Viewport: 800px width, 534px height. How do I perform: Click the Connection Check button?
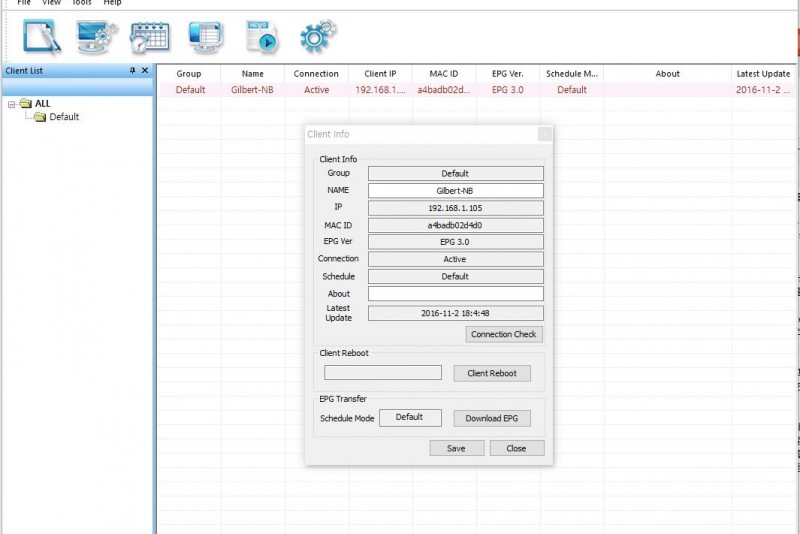click(504, 334)
